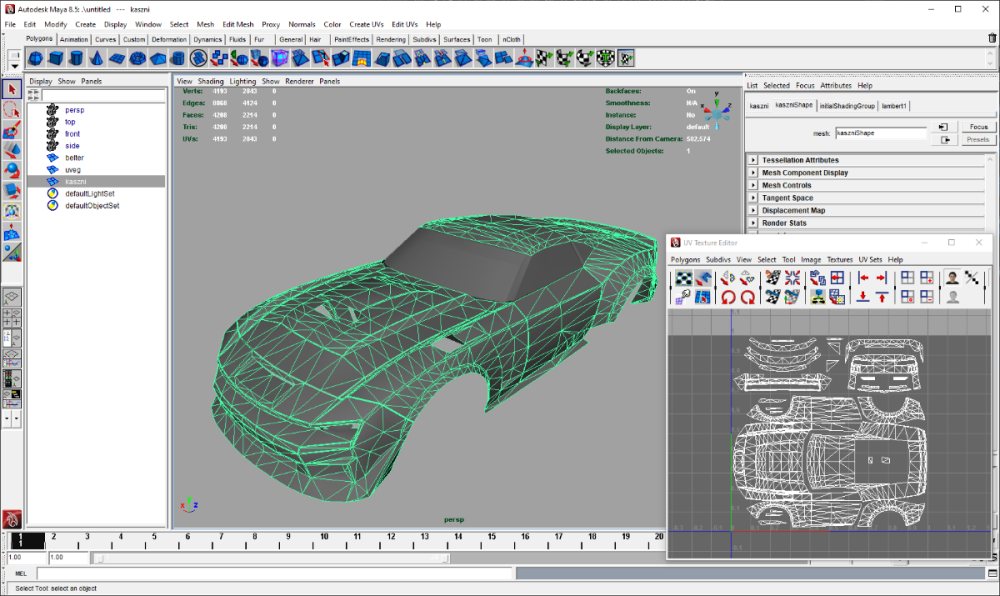Select kaszni object in the outliner
1000x596 pixels.
point(76,182)
